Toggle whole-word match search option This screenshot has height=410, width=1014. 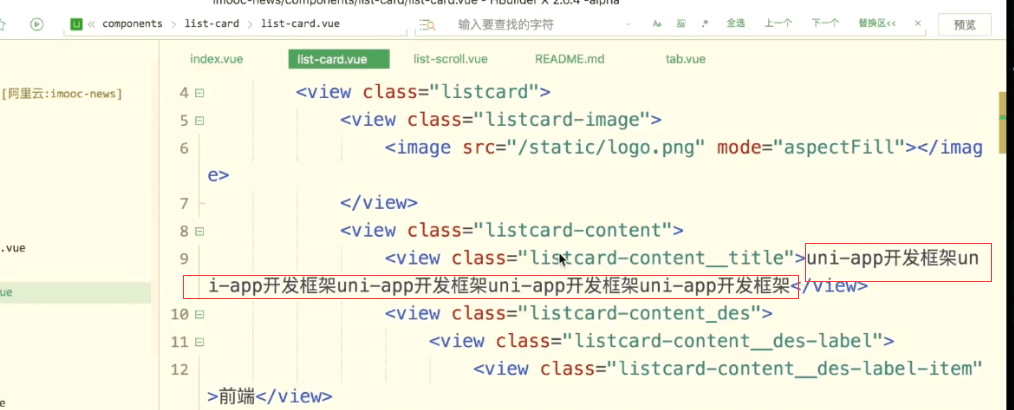tap(681, 23)
